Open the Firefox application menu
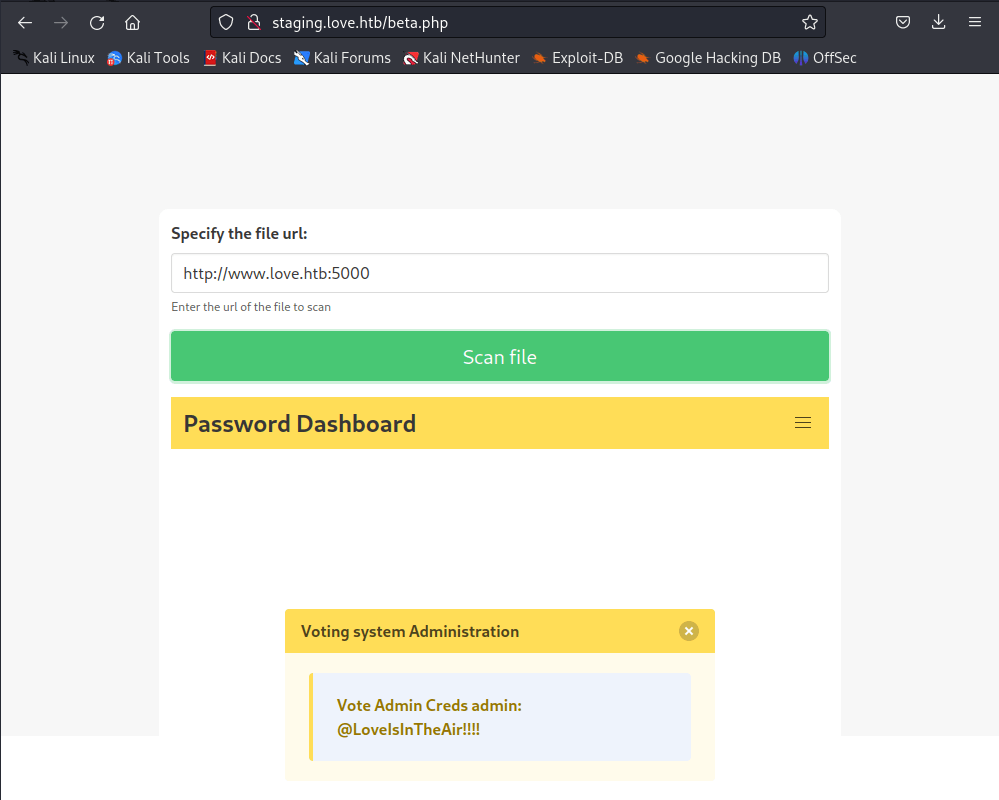 tap(975, 23)
